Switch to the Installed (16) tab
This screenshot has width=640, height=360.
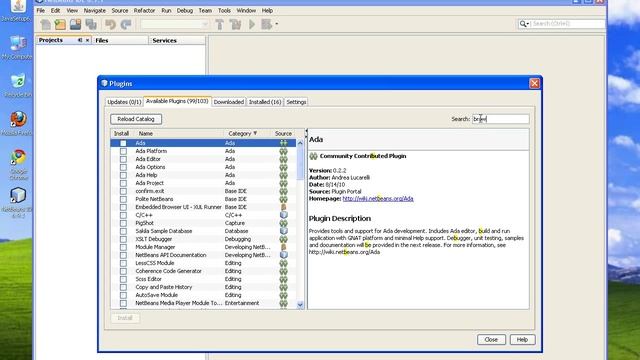265,102
